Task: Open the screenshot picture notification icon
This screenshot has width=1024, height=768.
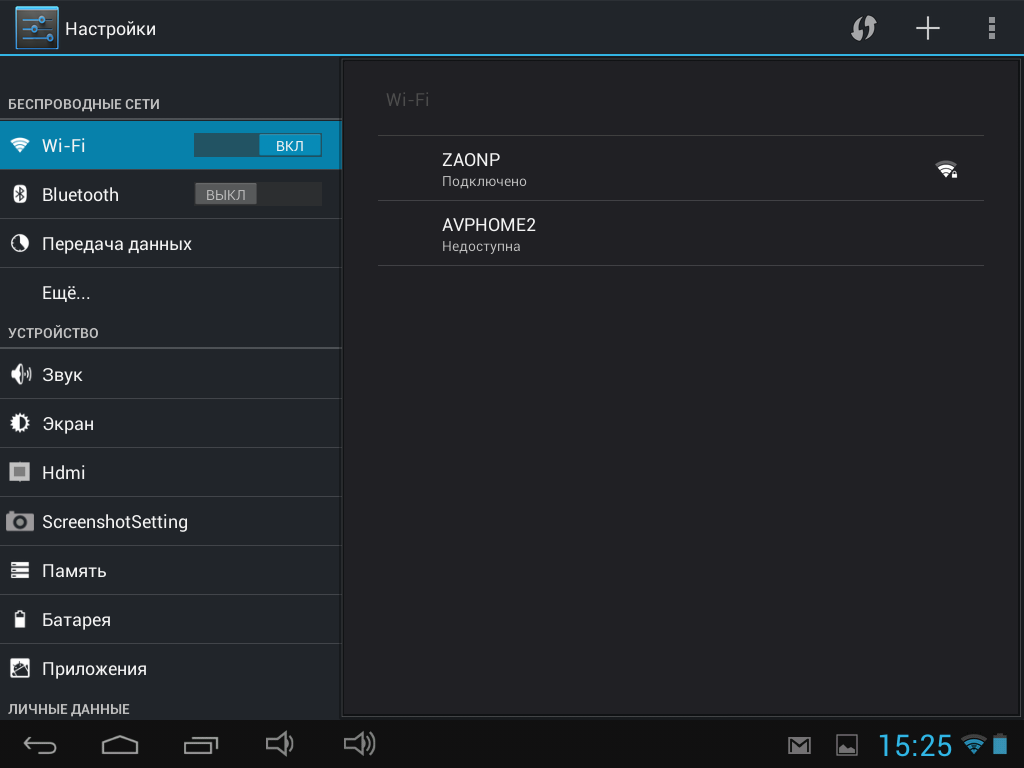Action: pyautogui.click(x=847, y=745)
